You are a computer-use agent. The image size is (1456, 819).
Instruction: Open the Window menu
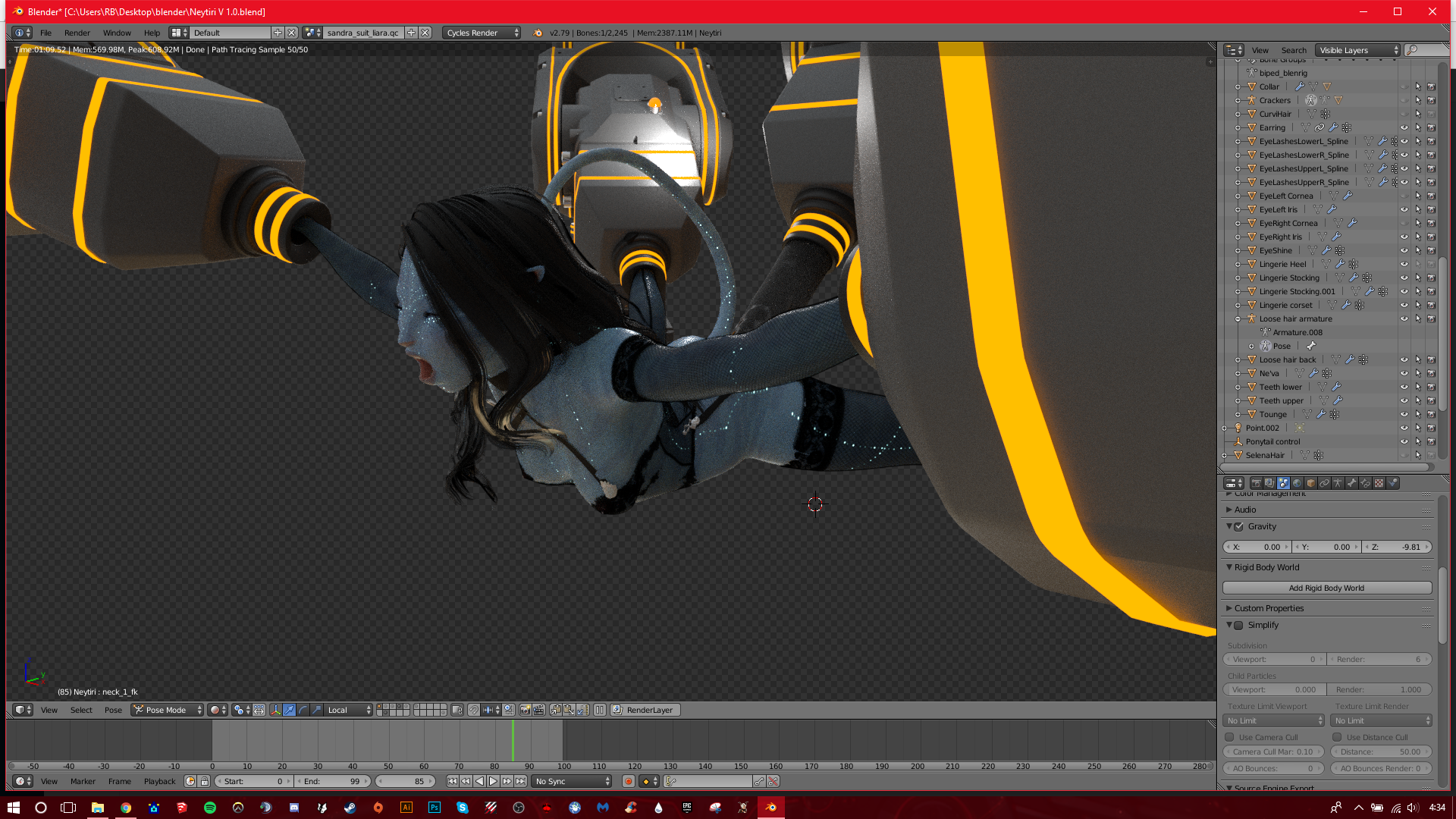[117, 33]
